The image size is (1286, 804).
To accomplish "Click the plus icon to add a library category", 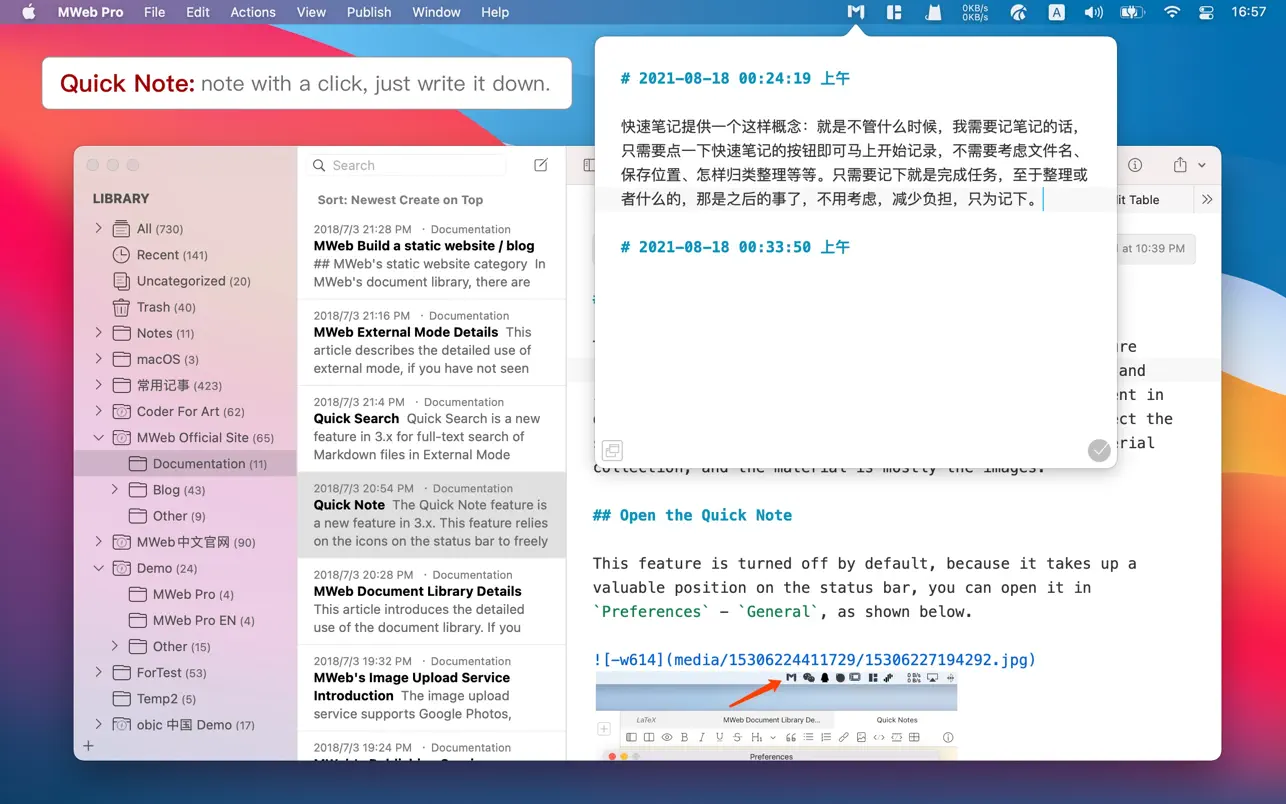I will tap(88, 746).
